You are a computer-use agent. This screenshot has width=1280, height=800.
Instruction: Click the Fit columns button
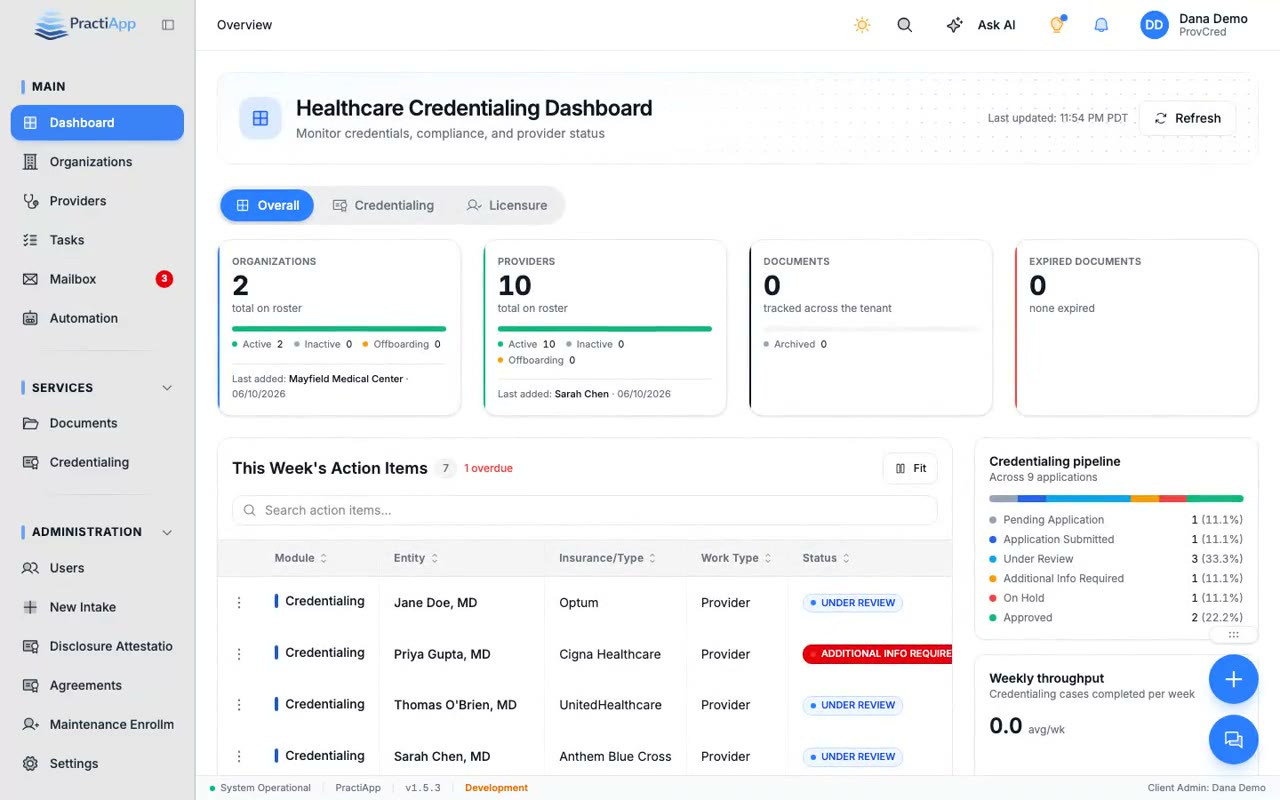[910, 468]
